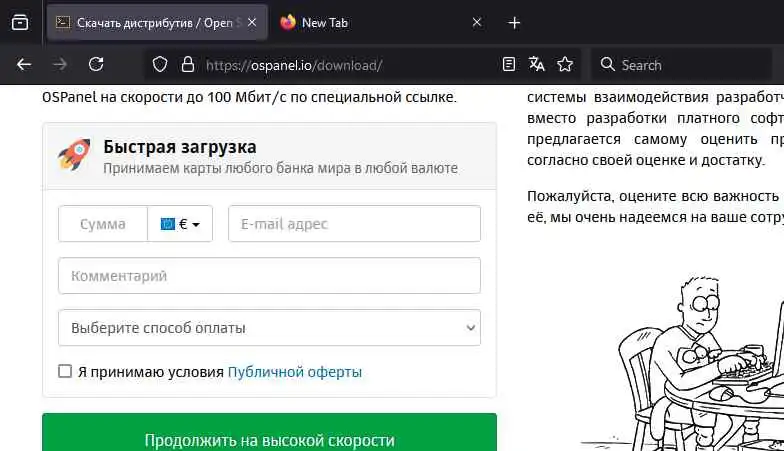
Task: Toggle reader view for page
Action: (508, 64)
